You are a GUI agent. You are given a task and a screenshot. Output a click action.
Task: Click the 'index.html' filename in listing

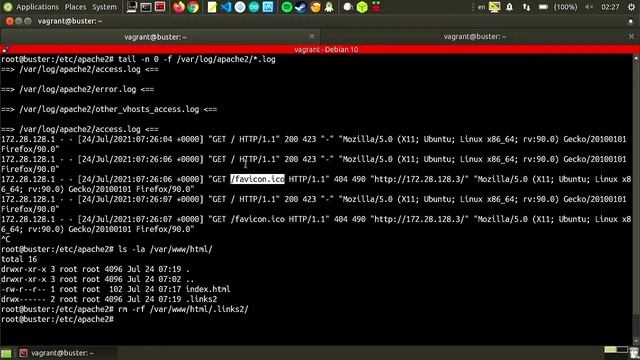(208, 289)
